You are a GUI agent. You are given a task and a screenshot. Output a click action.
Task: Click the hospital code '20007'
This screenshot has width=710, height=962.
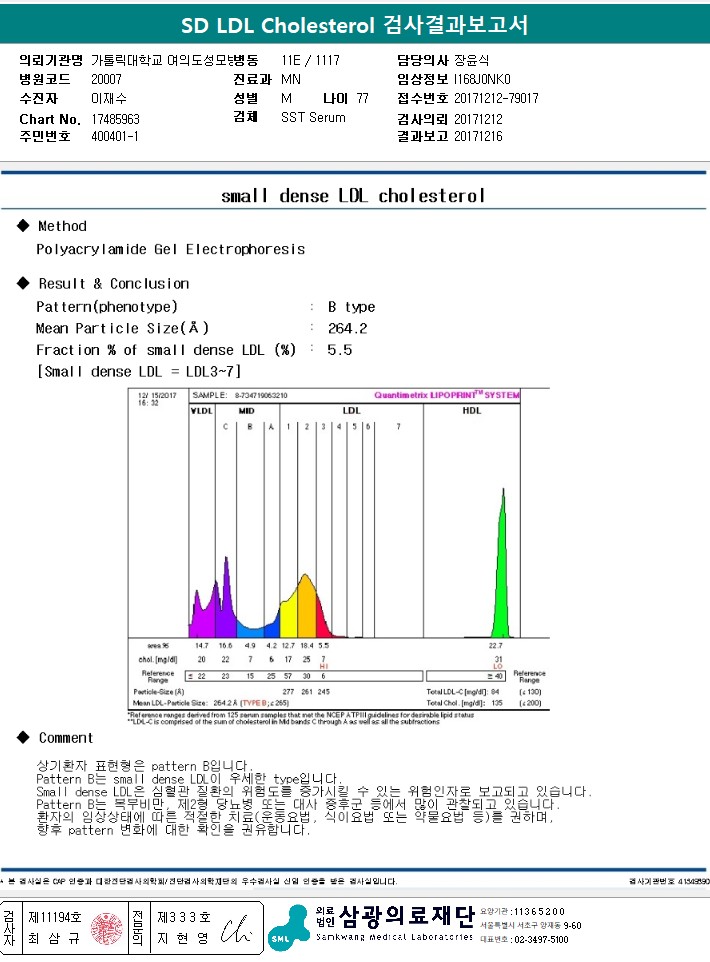[106, 79]
